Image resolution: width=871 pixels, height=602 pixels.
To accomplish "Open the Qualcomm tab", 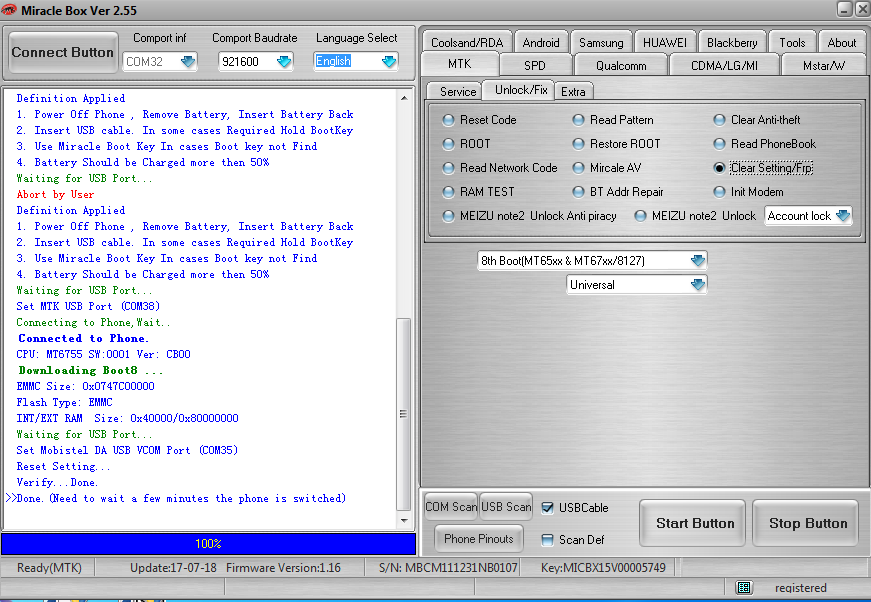I will pyautogui.click(x=621, y=66).
